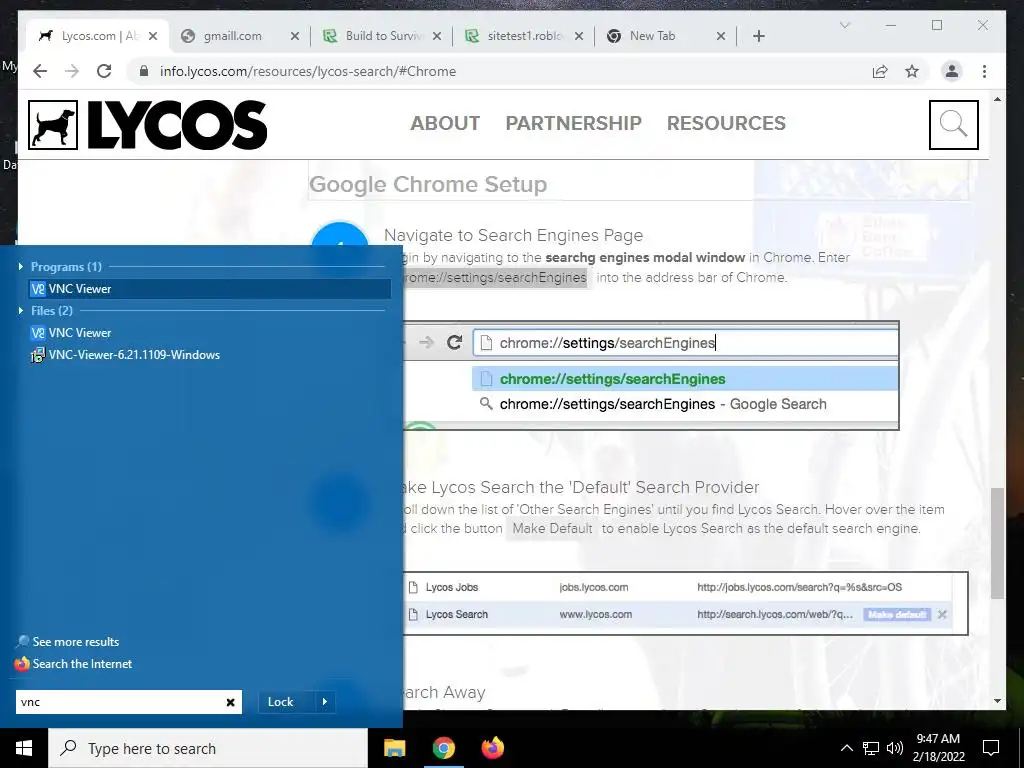View site info padlock icon
The image size is (1024, 768).
pyautogui.click(x=144, y=71)
